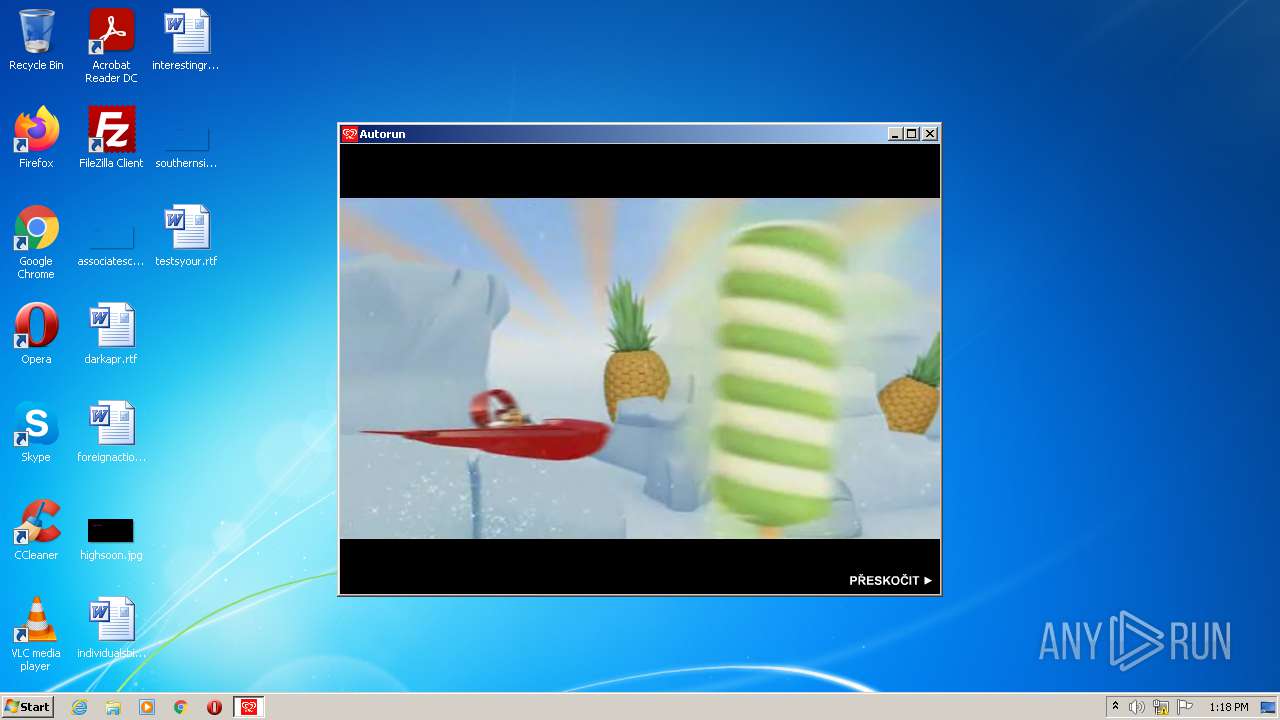Viewport: 1280px width, 720px height.
Task: Select the highsoon.jpg image file
Action: 111,536
